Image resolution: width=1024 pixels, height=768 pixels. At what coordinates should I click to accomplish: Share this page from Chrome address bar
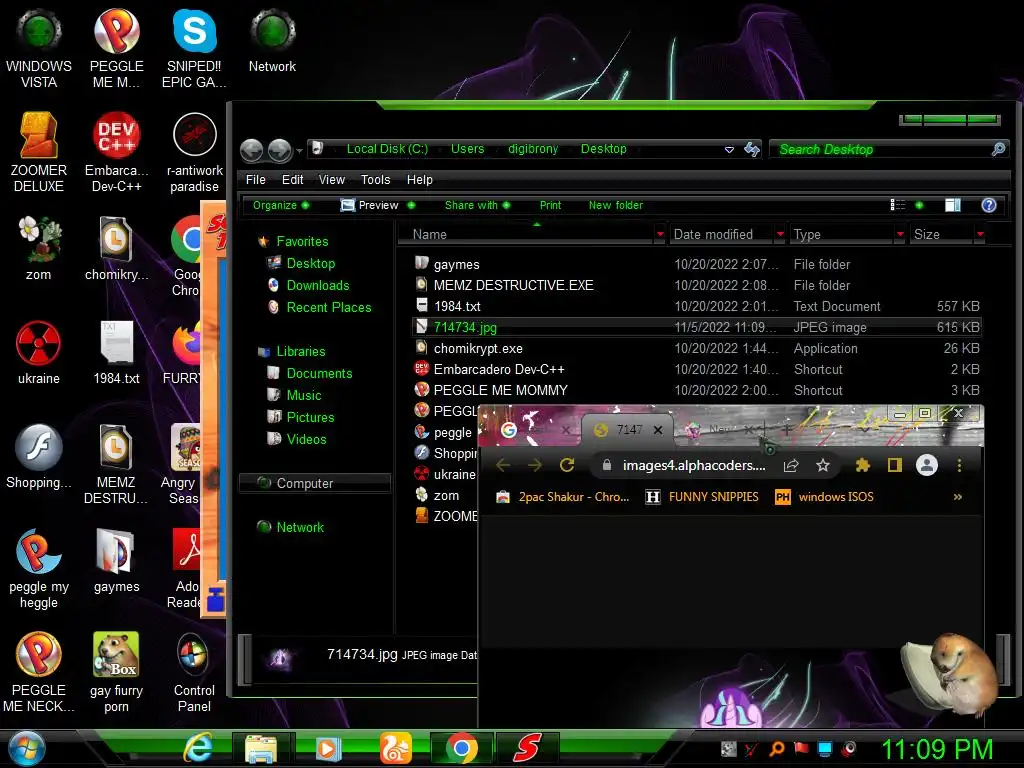791,465
